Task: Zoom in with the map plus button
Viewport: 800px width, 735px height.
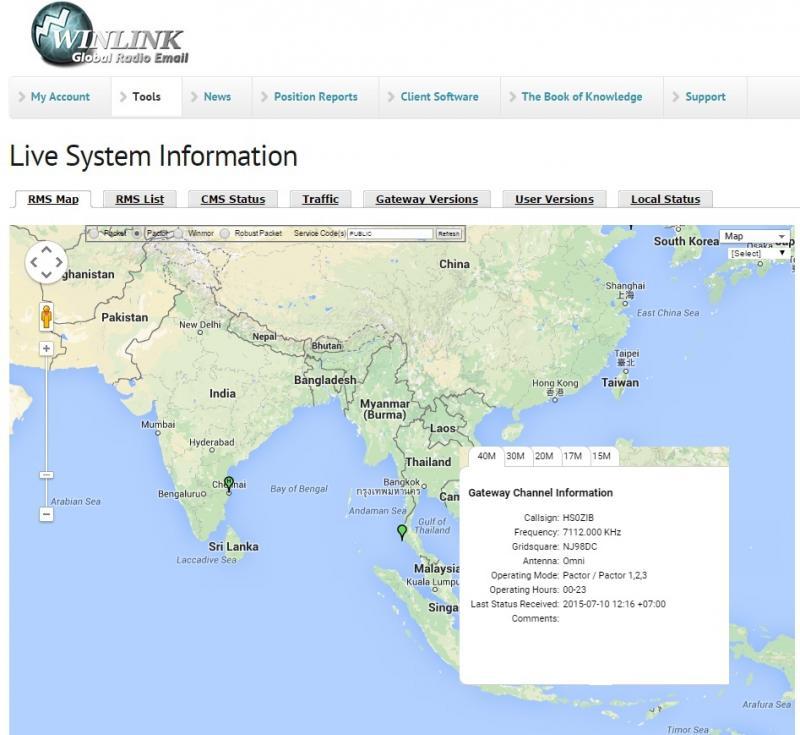Action: [x=46, y=348]
